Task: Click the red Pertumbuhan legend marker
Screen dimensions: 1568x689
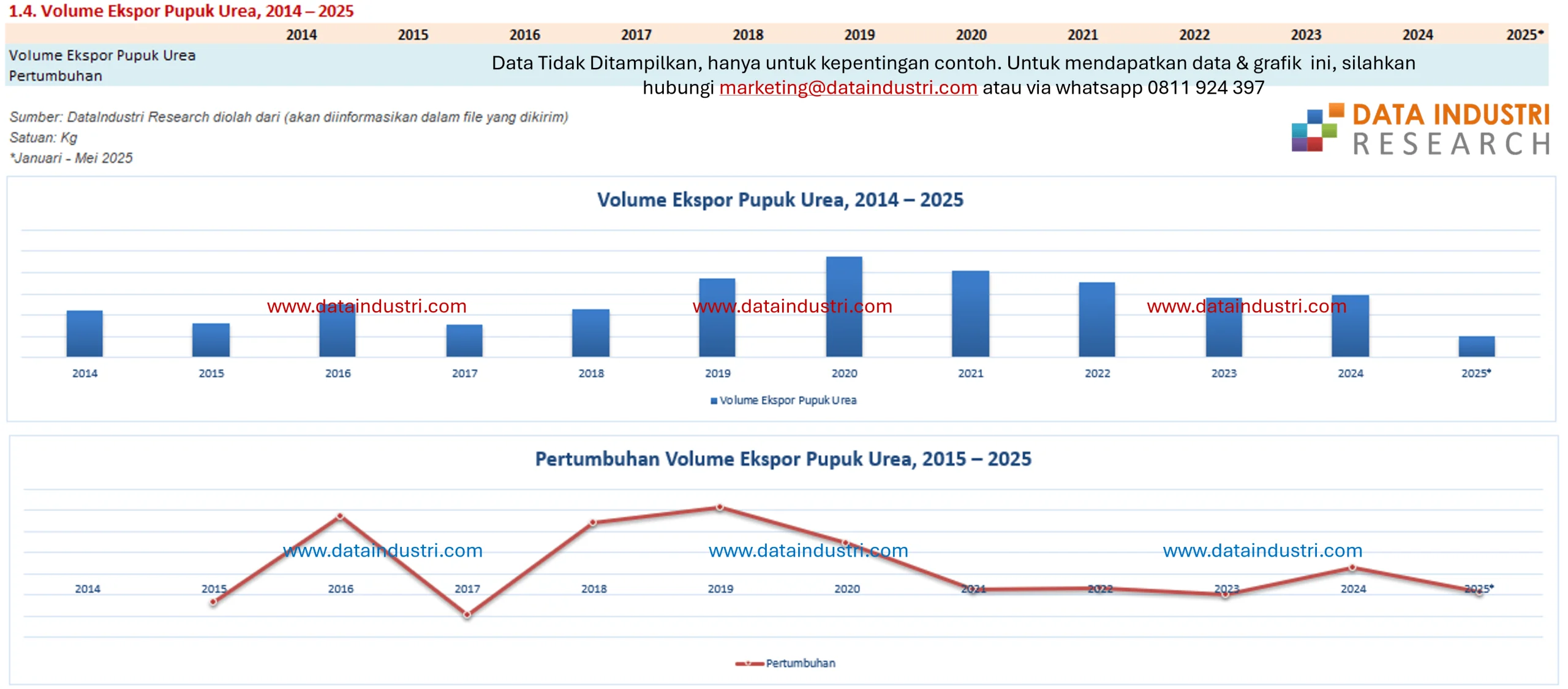Action: coord(749,663)
